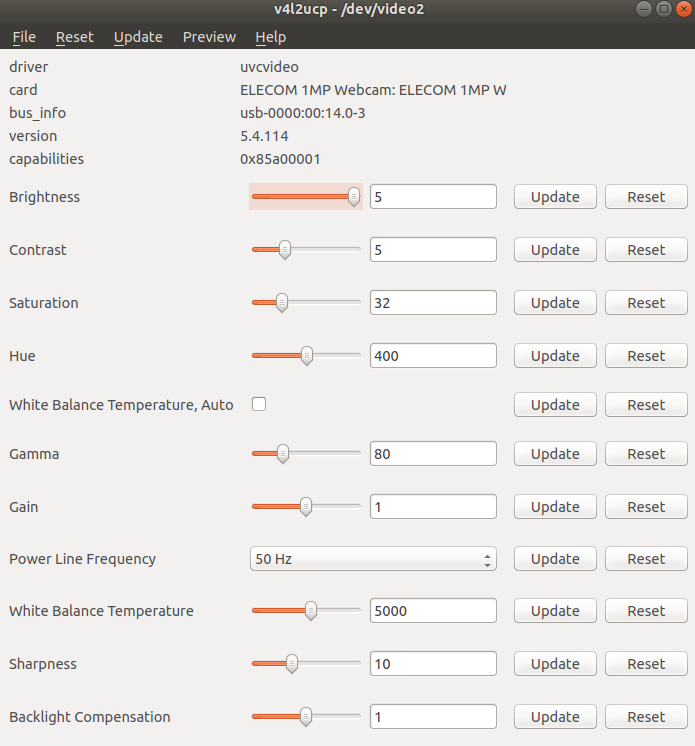Click the Sharpness slider handle

click(292, 664)
